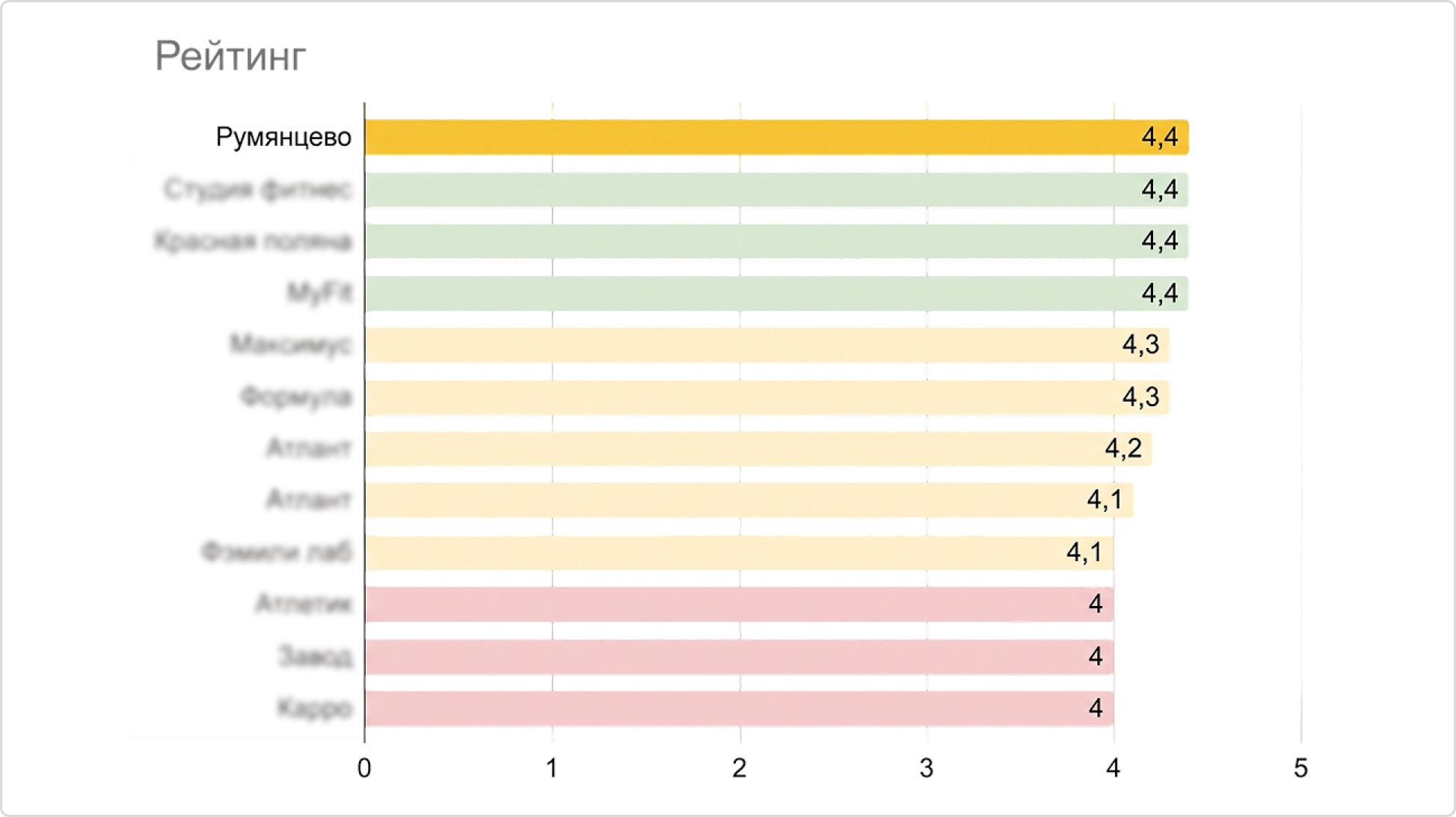Select the bar with value 4,2
Image resolution: width=1456 pixels, height=817 pixels.
[x=758, y=449]
